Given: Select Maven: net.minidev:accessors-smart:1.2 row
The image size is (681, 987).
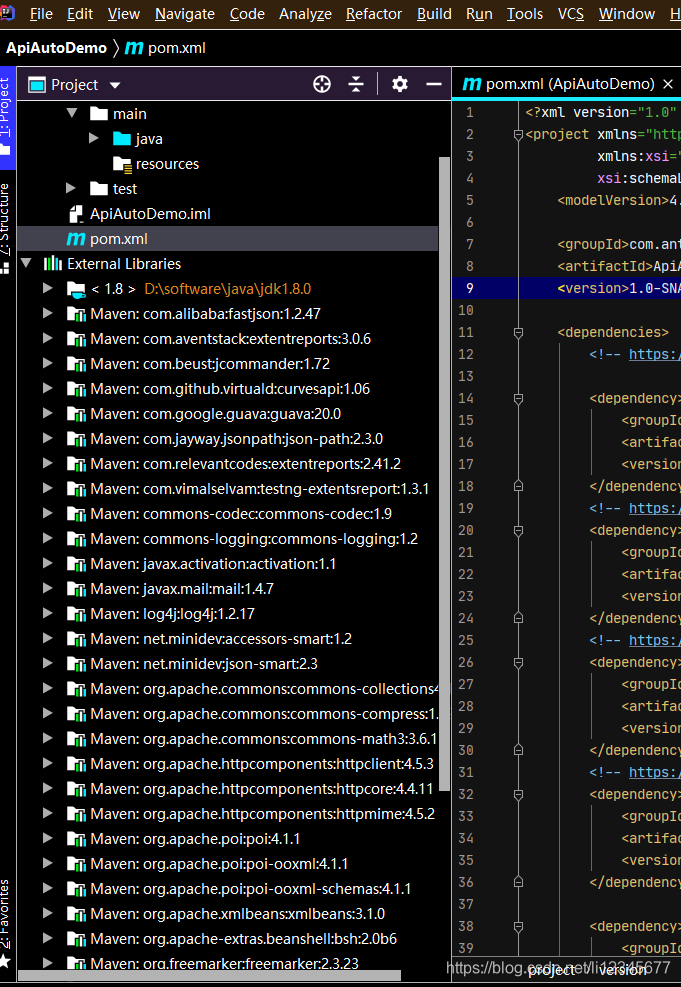Looking at the screenshot, I should (x=228, y=638).
